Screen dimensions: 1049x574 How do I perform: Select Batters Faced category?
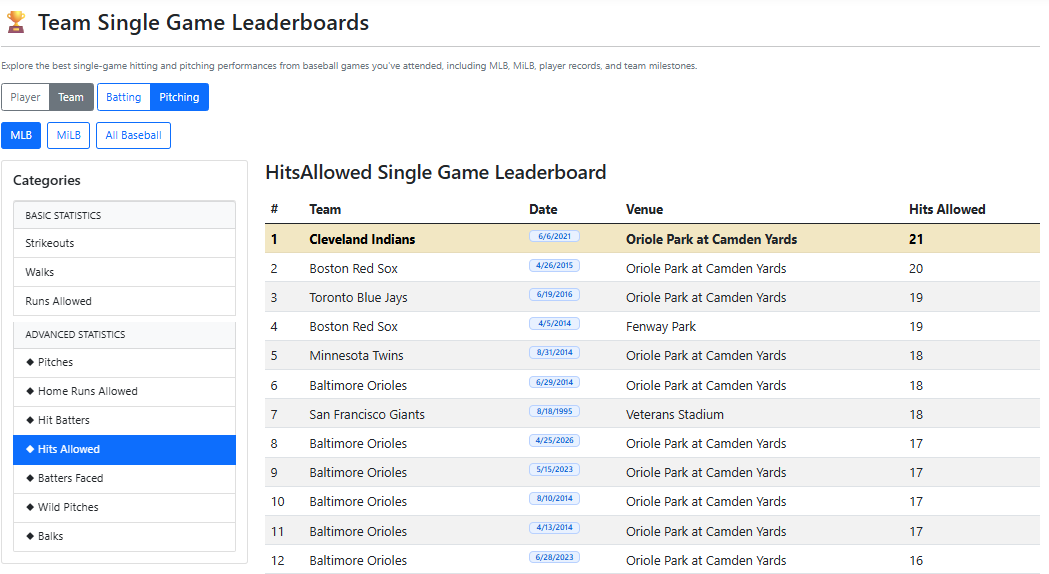(x=124, y=478)
